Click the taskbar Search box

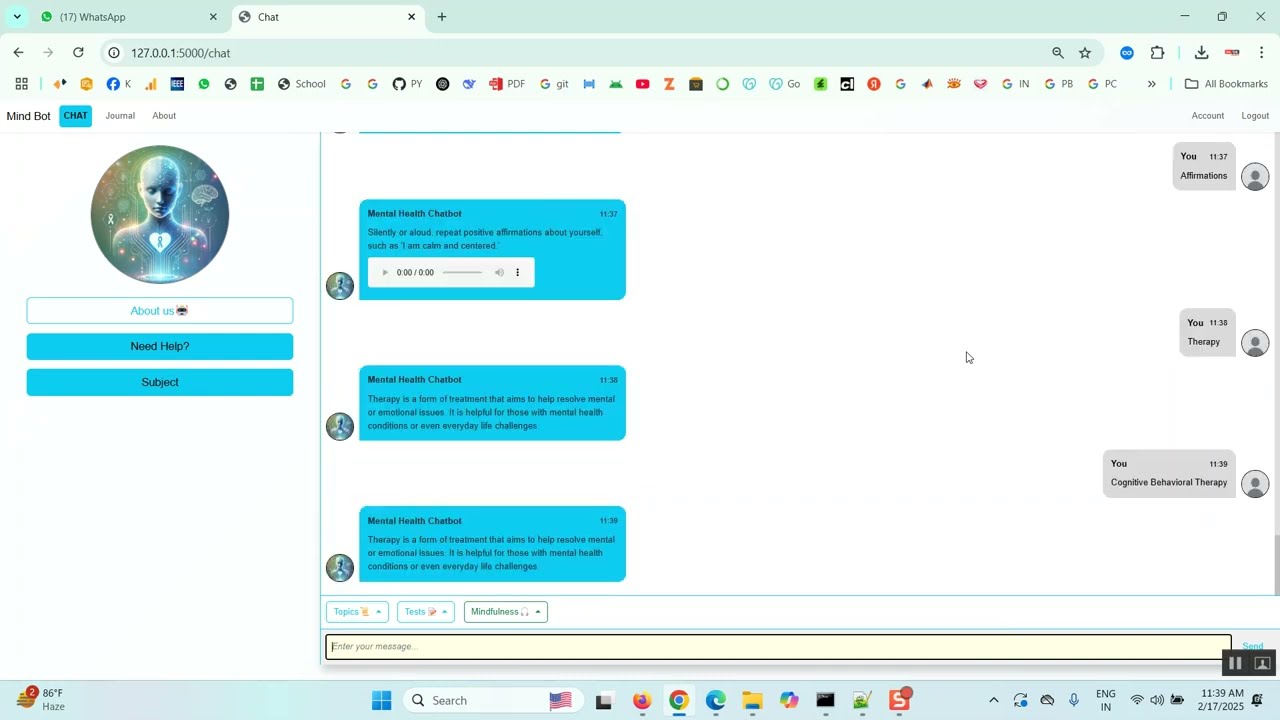(492, 700)
